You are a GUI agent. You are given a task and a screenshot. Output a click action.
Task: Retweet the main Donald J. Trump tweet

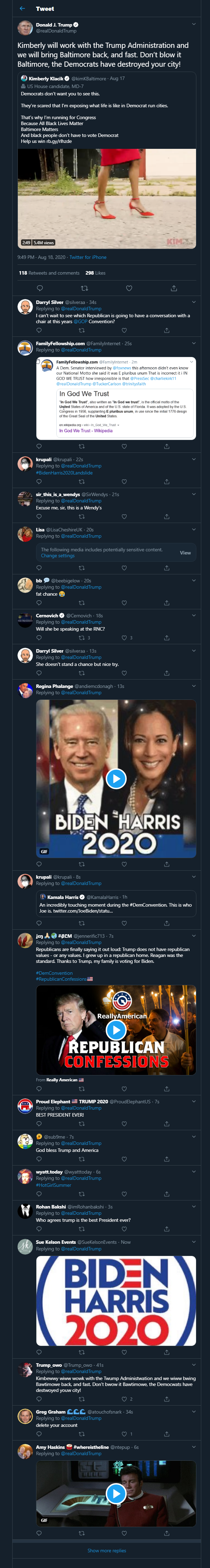[84, 288]
